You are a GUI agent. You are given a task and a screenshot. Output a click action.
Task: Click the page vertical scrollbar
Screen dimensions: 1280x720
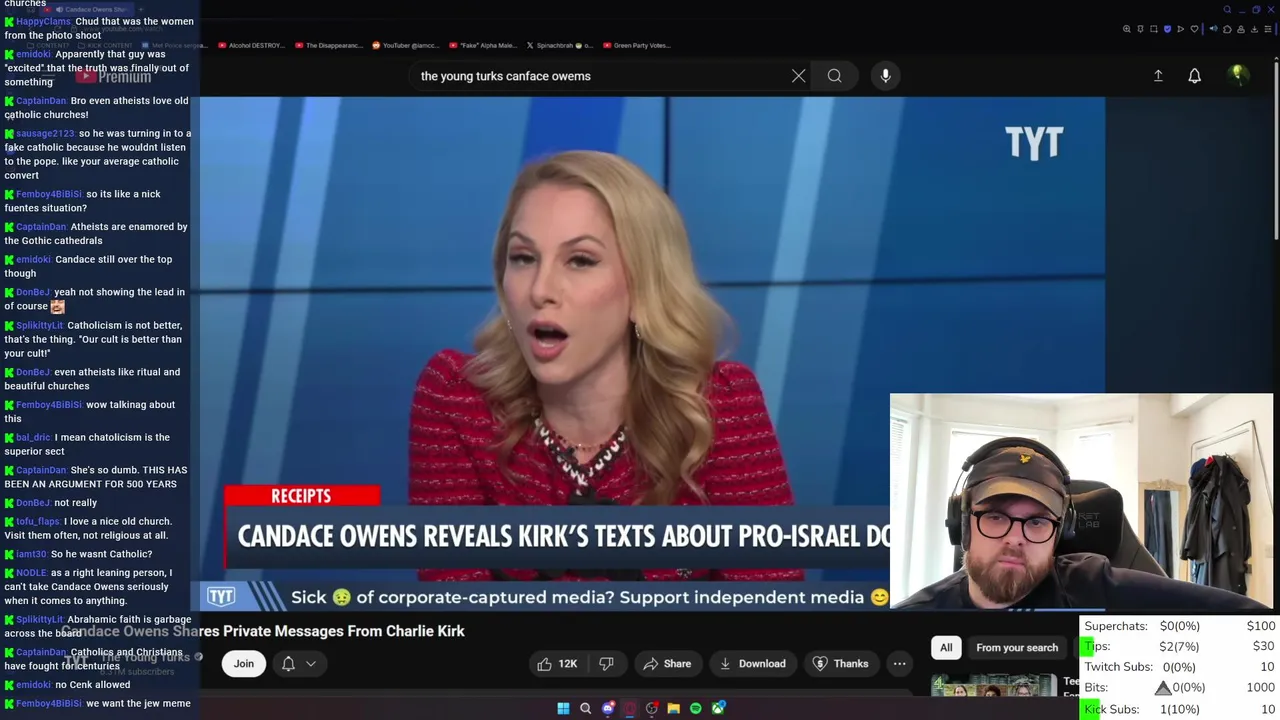[1276, 150]
